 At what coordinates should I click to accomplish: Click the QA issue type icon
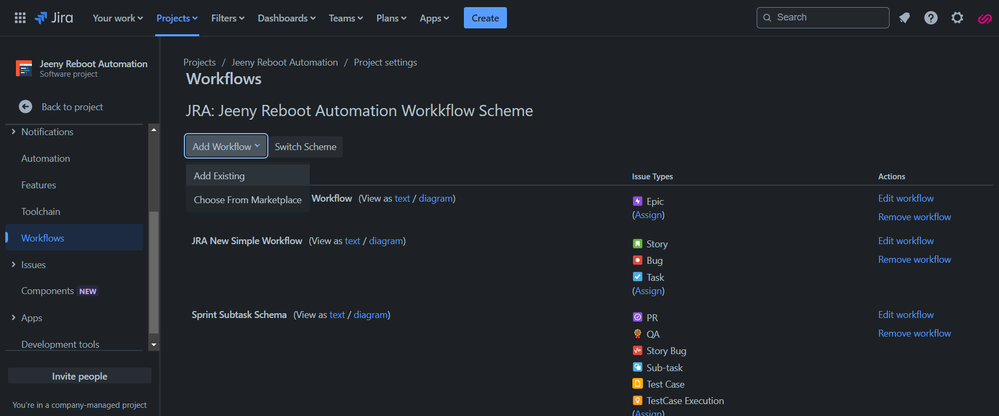637,334
